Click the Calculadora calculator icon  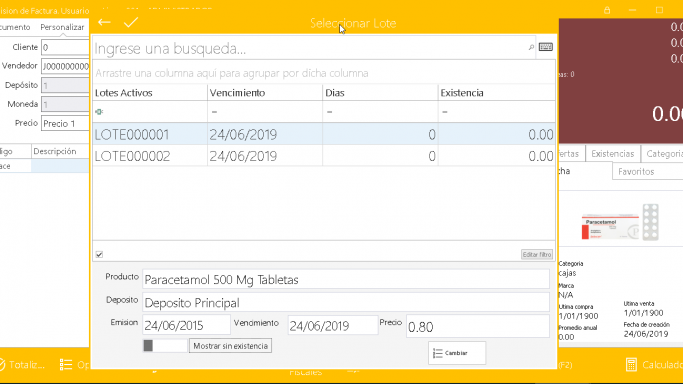tap(631, 364)
